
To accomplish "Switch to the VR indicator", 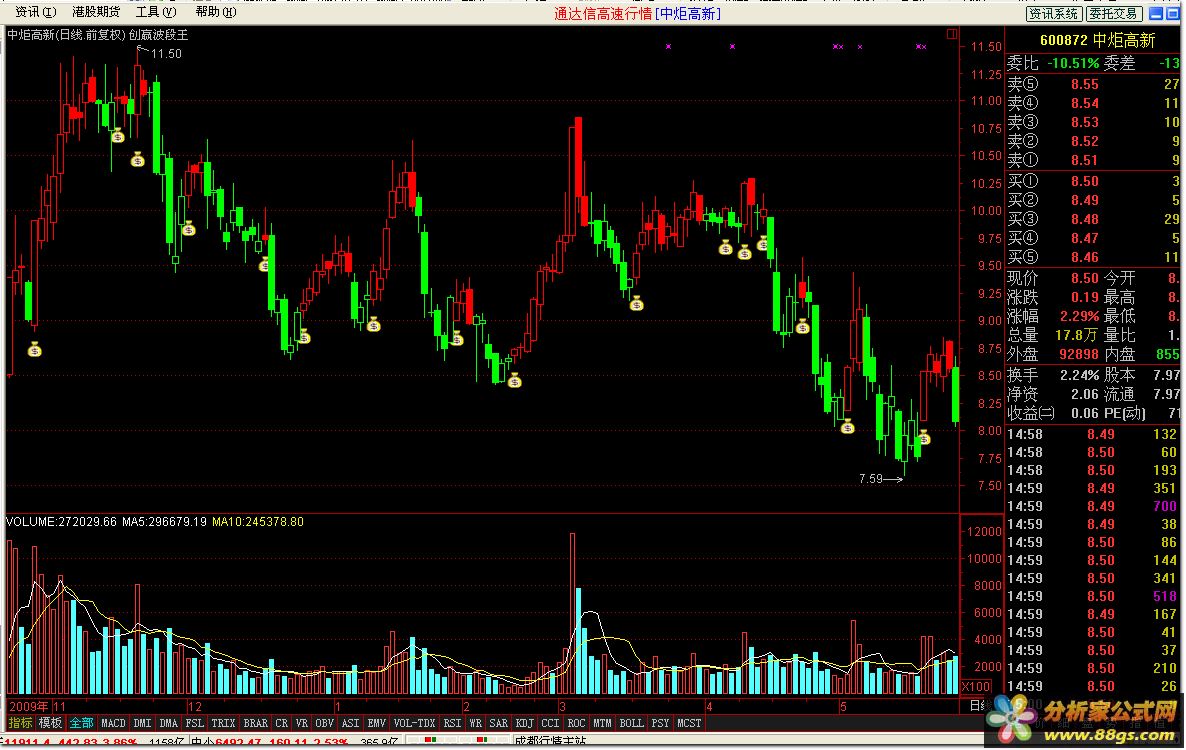I will [302, 724].
